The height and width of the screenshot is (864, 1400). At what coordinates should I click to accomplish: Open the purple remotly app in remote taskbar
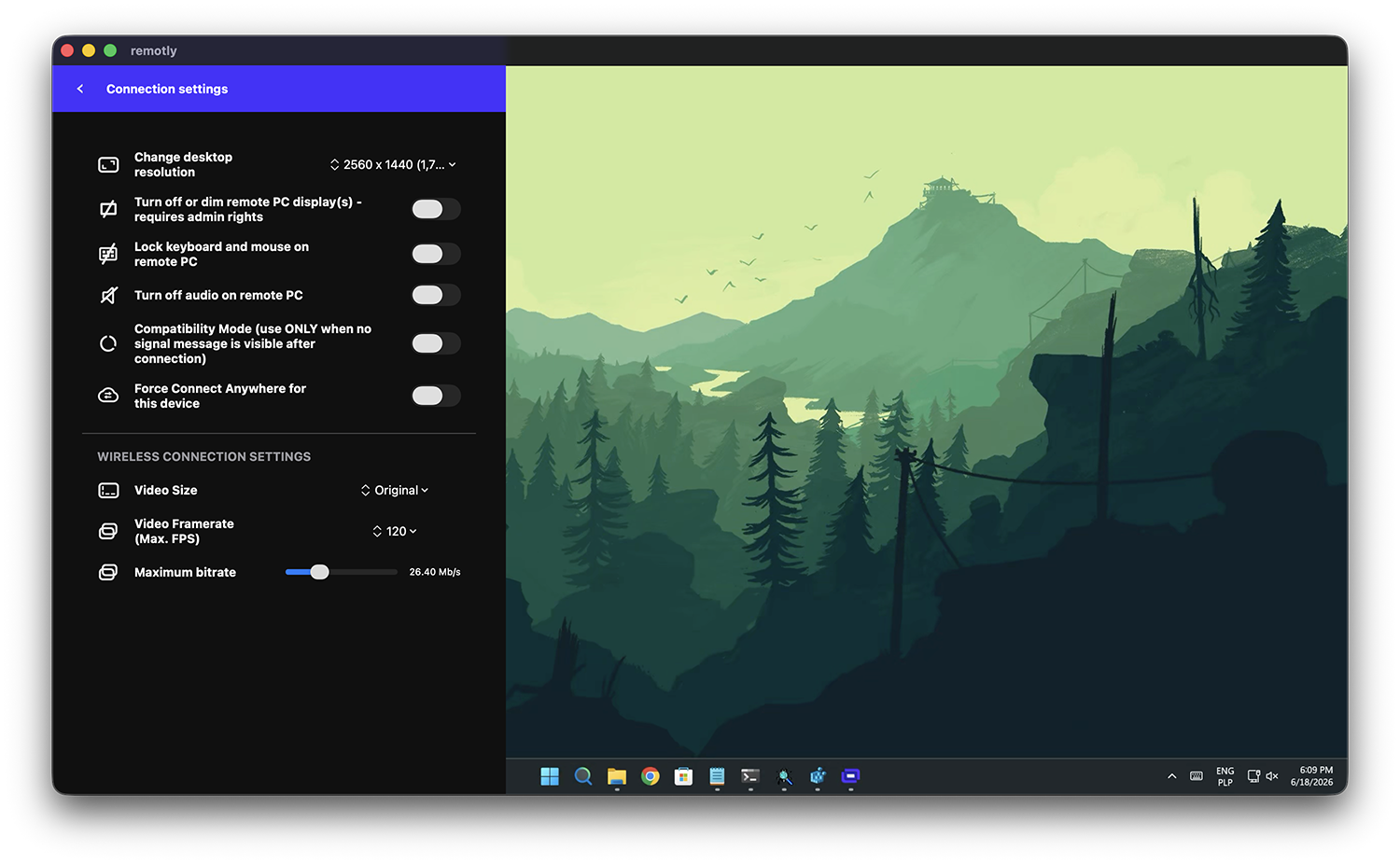pyautogui.click(x=850, y=776)
